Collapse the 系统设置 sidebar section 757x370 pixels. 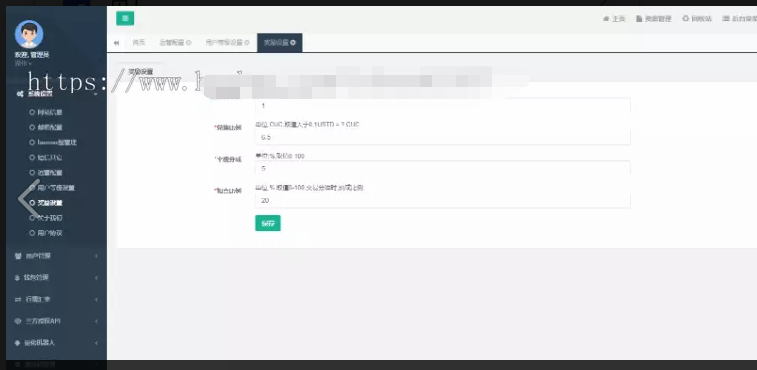click(x=56, y=94)
